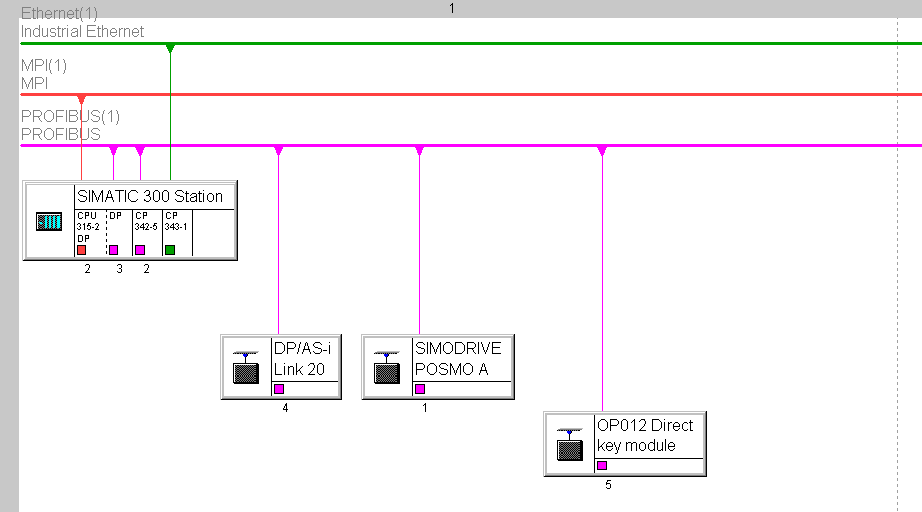Click the SIMATIC 300 Station title

pyautogui.click(x=150, y=196)
